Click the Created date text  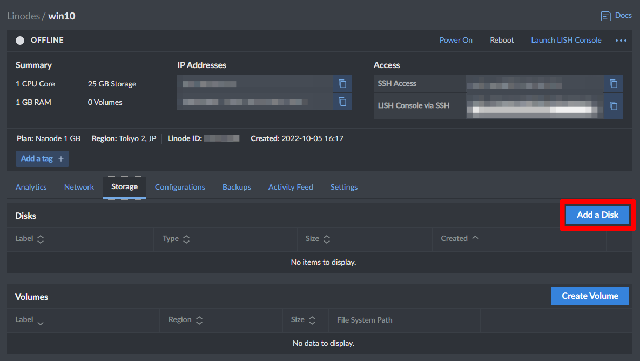click(297, 138)
